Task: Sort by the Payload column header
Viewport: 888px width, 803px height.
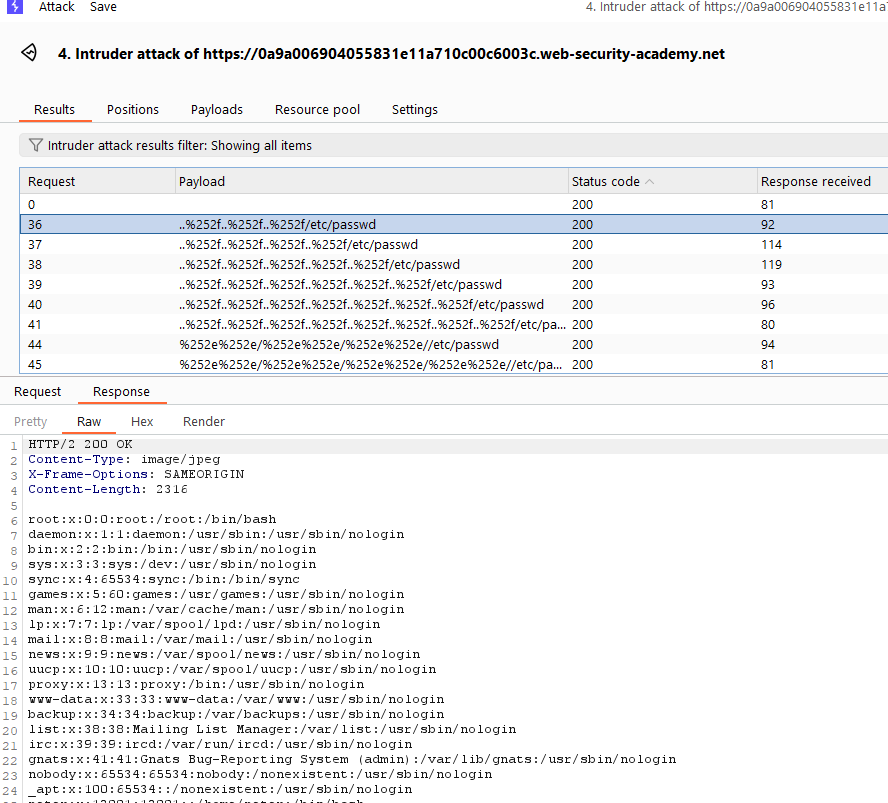Action: pyautogui.click(x=372, y=181)
